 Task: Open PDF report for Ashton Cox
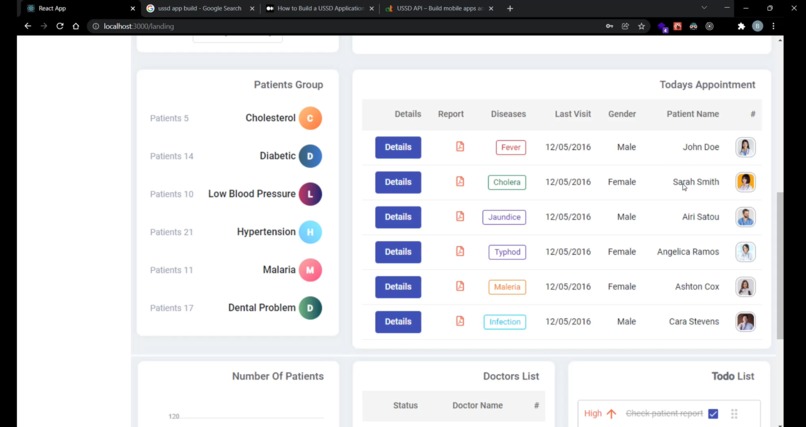point(460,286)
